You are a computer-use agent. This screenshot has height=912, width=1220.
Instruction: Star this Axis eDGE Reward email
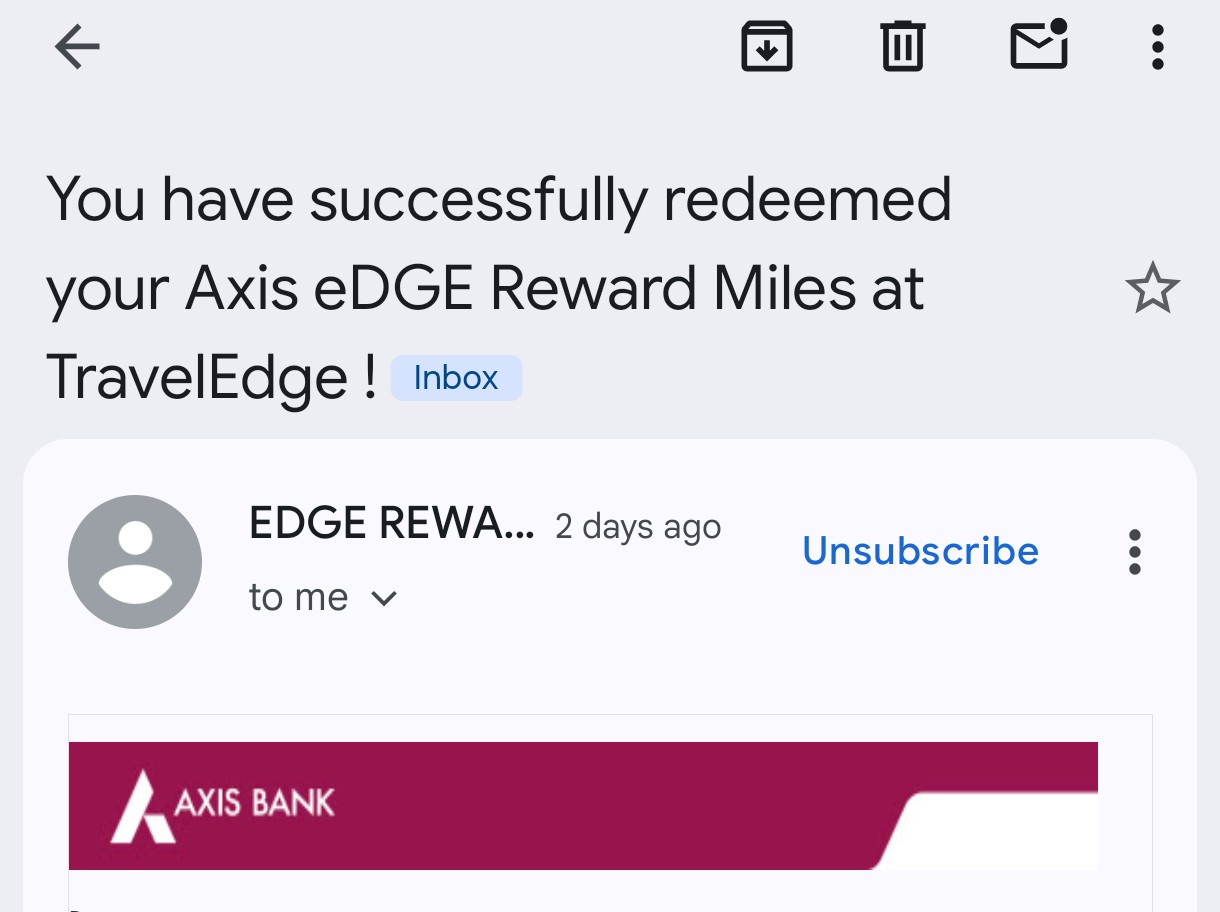[x=1152, y=289]
